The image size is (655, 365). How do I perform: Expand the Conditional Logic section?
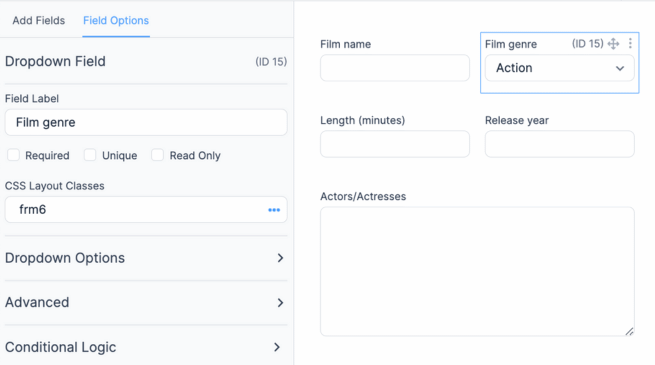146,347
